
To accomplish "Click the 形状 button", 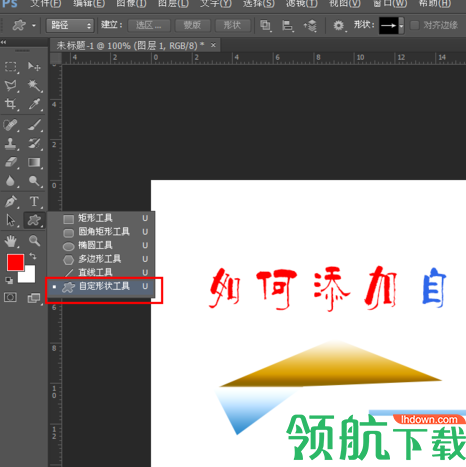I will [x=233, y=25].
